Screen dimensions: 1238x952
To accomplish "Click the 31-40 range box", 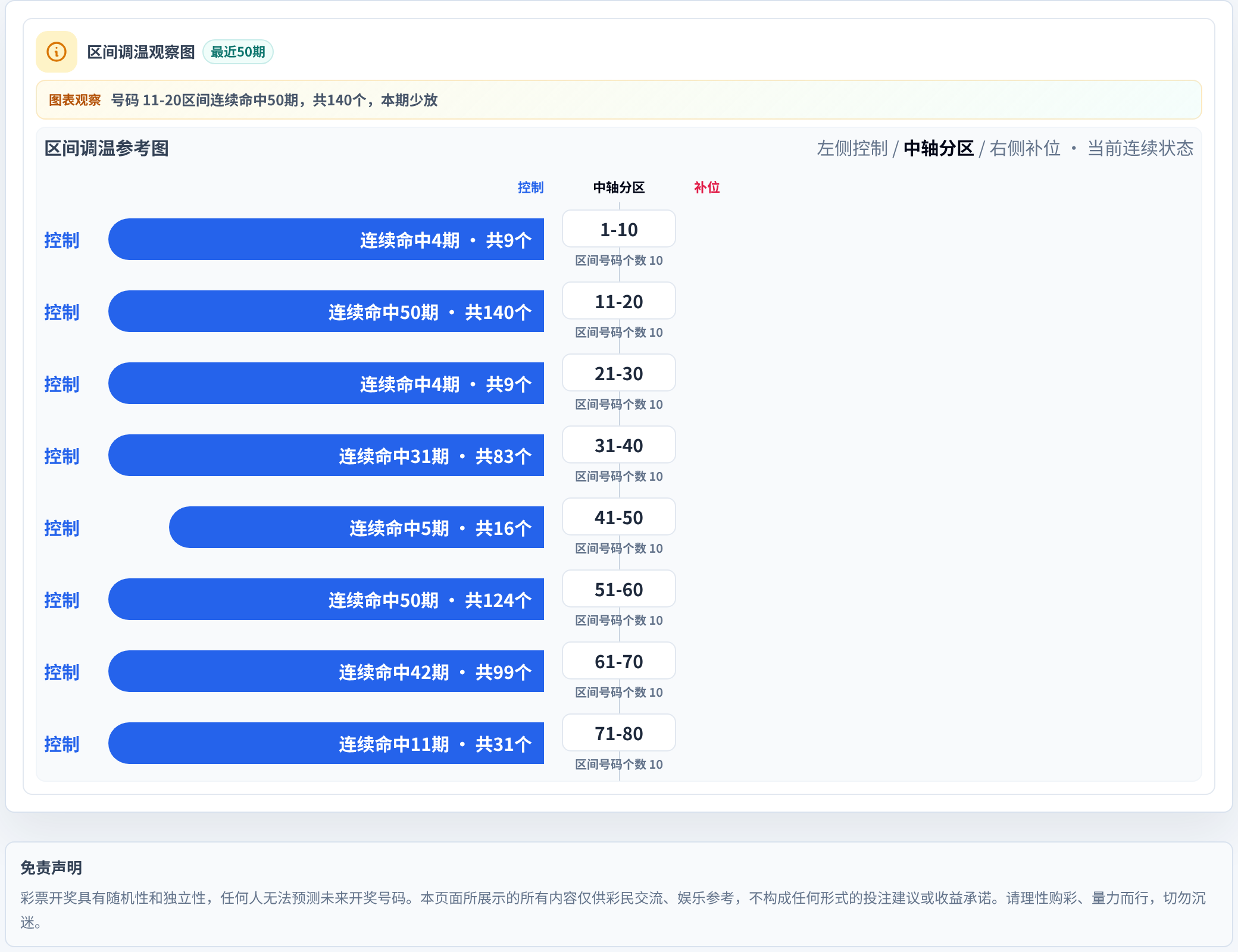I will pos(619,445).
